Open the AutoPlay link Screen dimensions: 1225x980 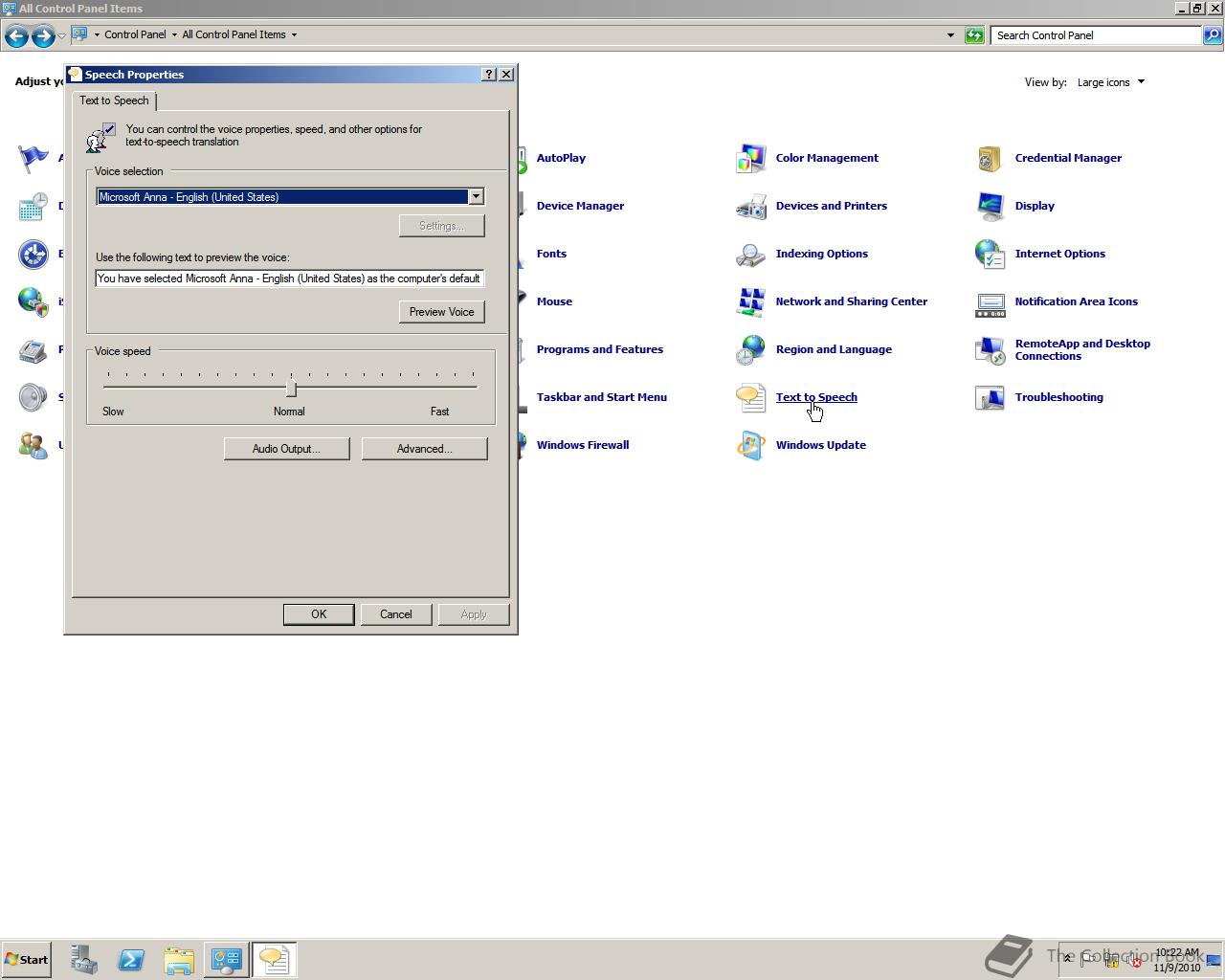click(561, 158)
